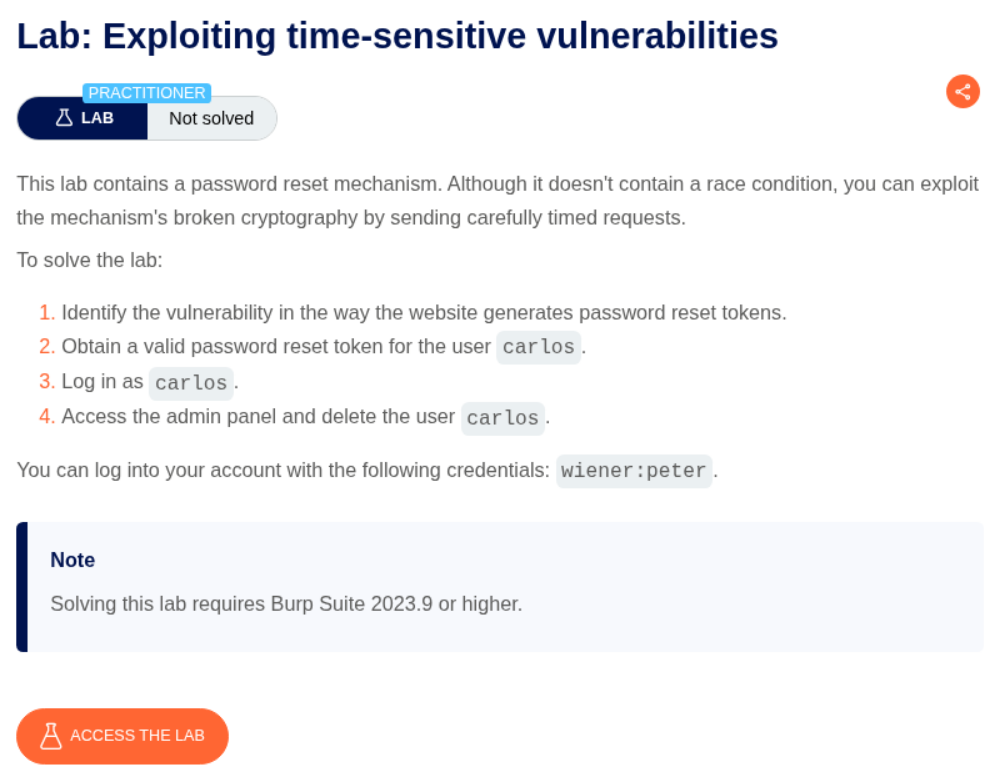Click the "To solve the lab:" line
Screen dimensions: 1002x773
[89, 260]
